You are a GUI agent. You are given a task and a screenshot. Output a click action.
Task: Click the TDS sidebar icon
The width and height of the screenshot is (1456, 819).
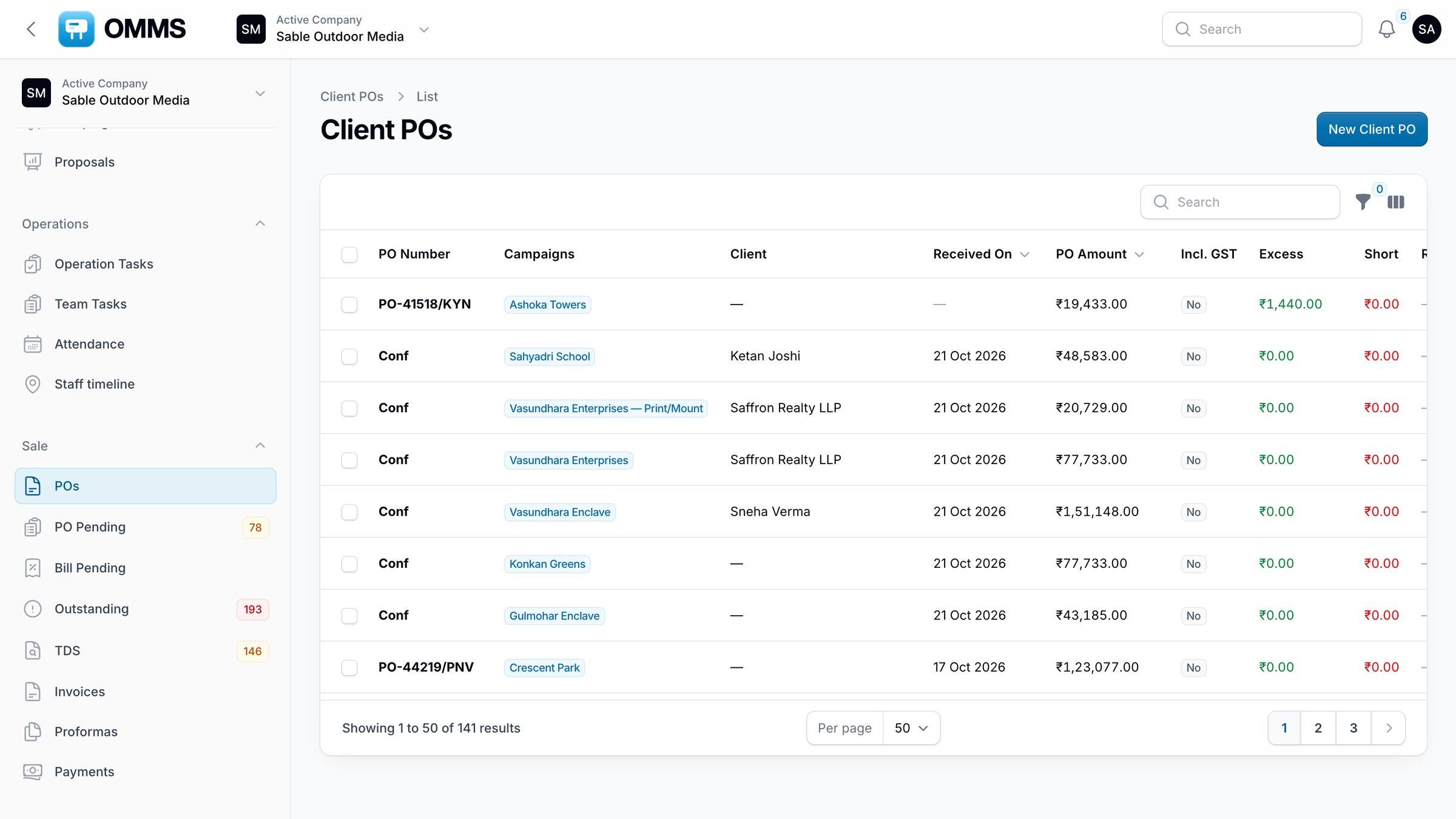click(33, 650)
